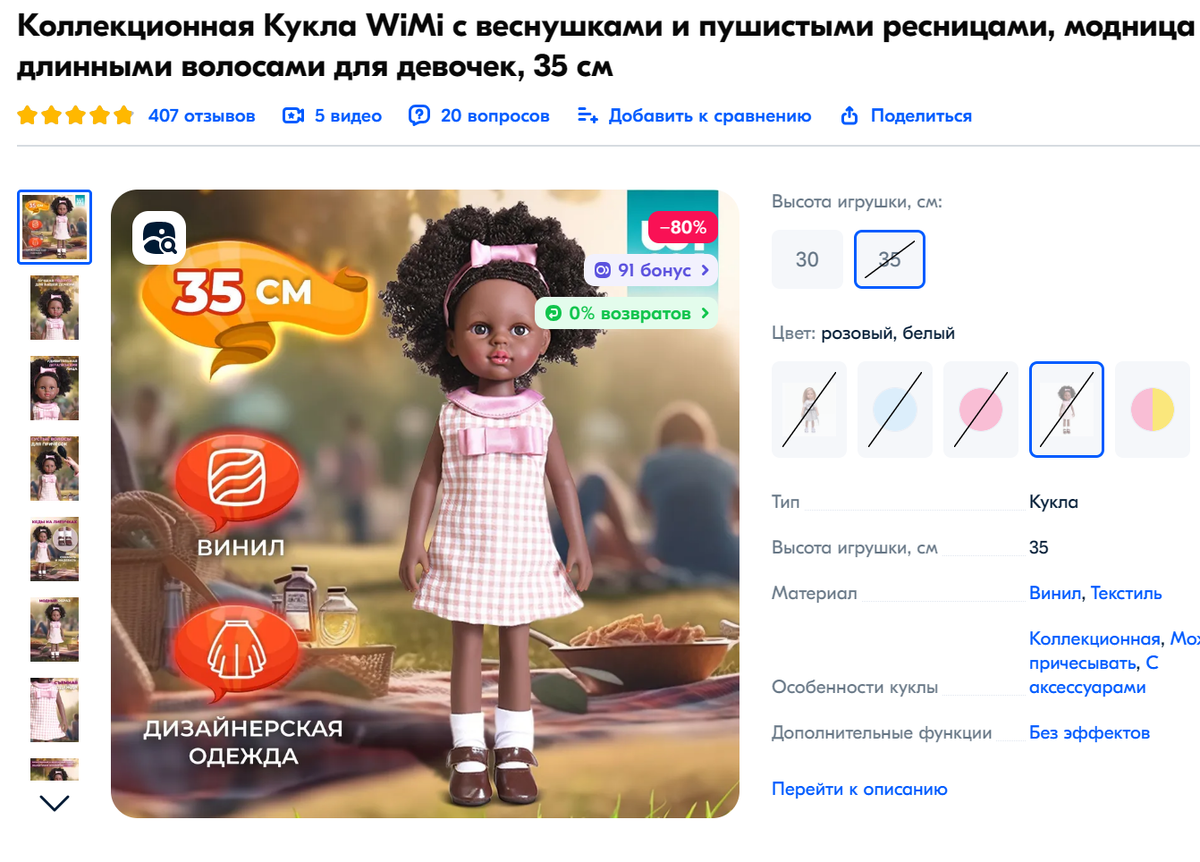Click the share arrow icon

(850, 116)
